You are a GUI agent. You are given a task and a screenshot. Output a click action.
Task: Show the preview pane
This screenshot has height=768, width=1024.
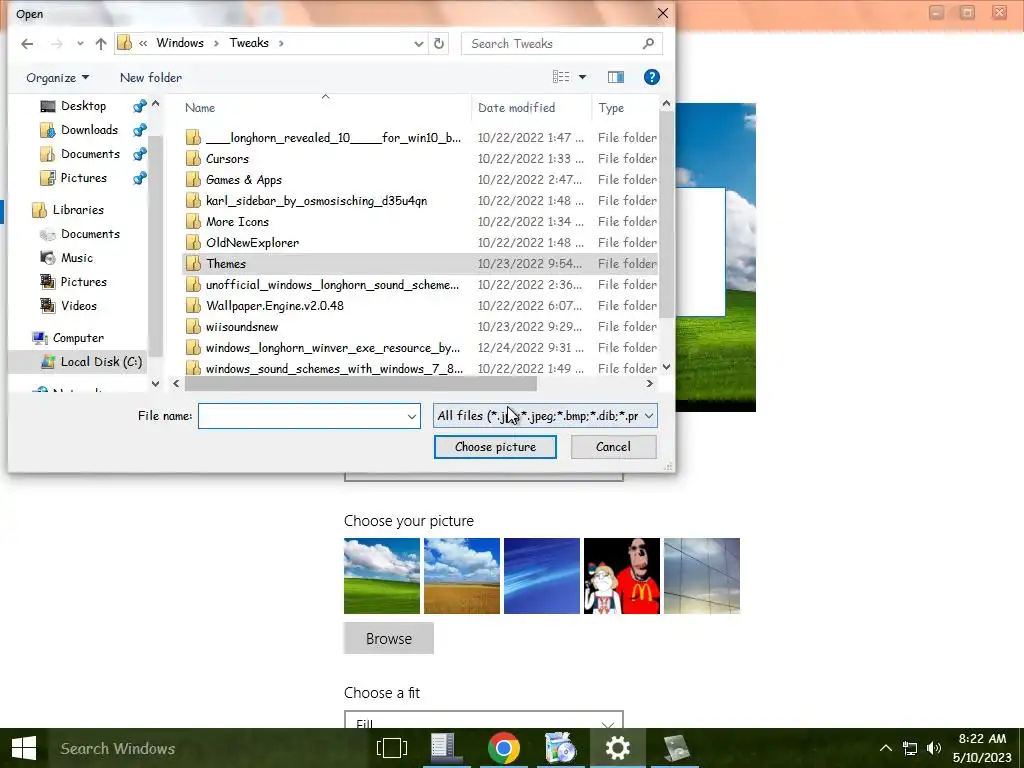click(616, 77)
